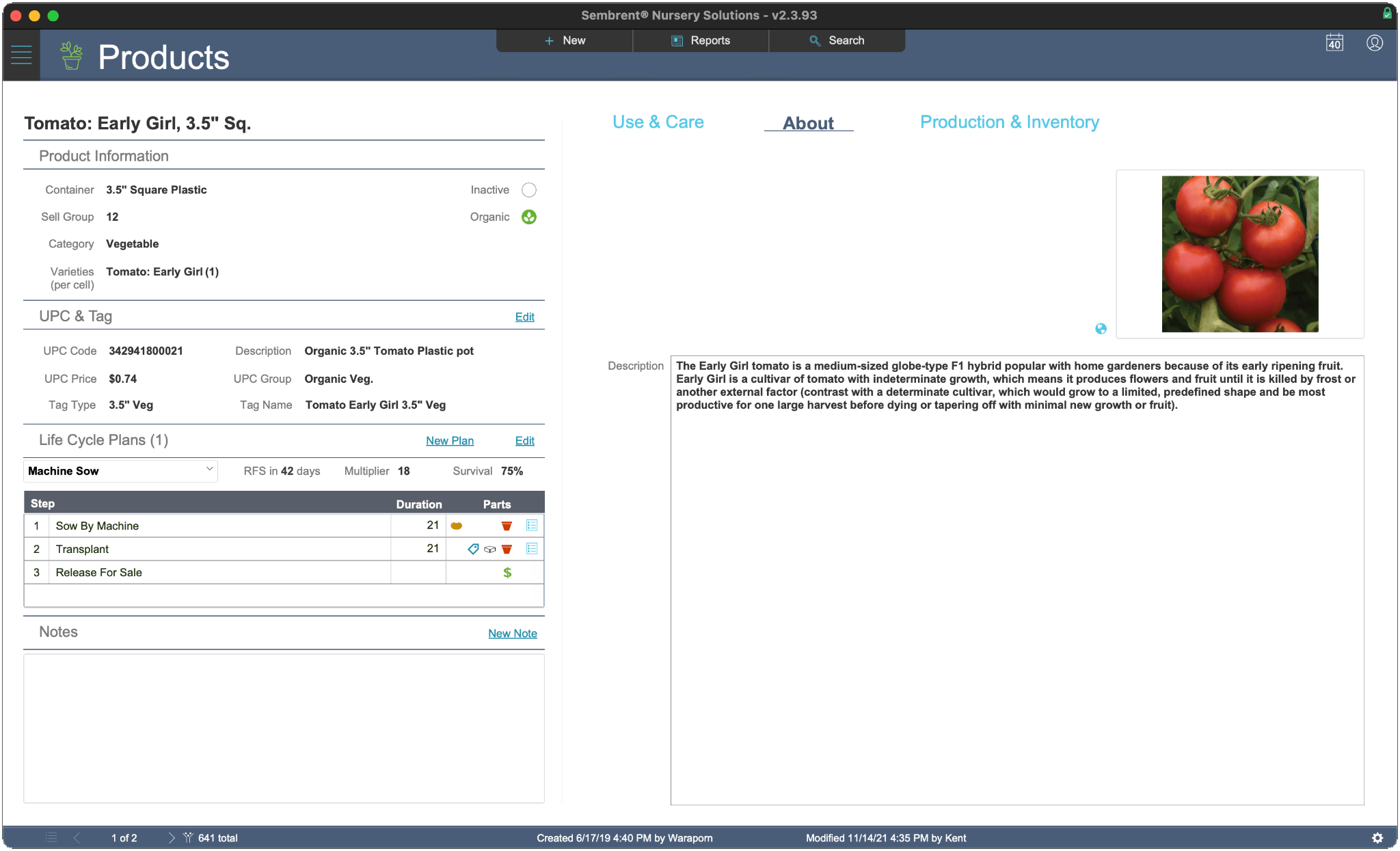Open the hamburger navigation menu

coord(21,55)
